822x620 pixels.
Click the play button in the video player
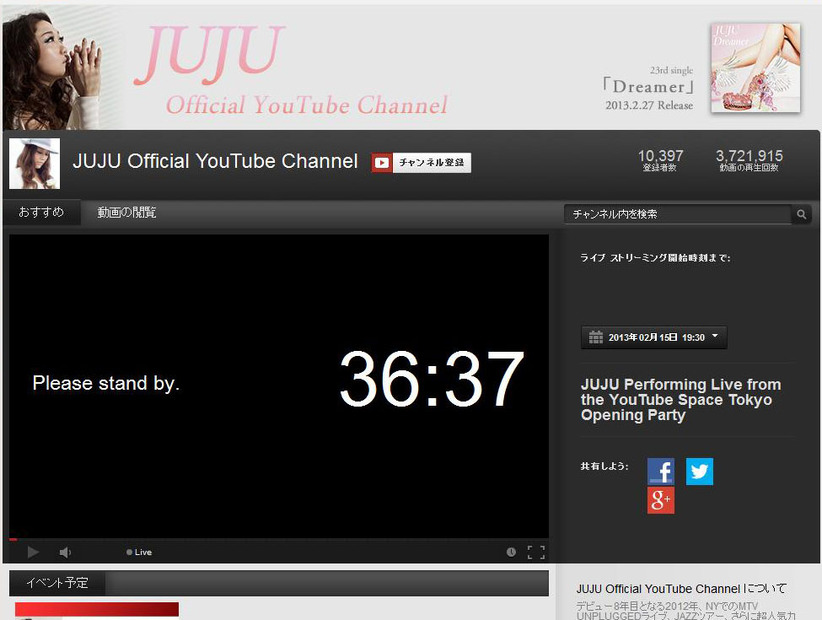pyautogui.click(x=33, y=552)
